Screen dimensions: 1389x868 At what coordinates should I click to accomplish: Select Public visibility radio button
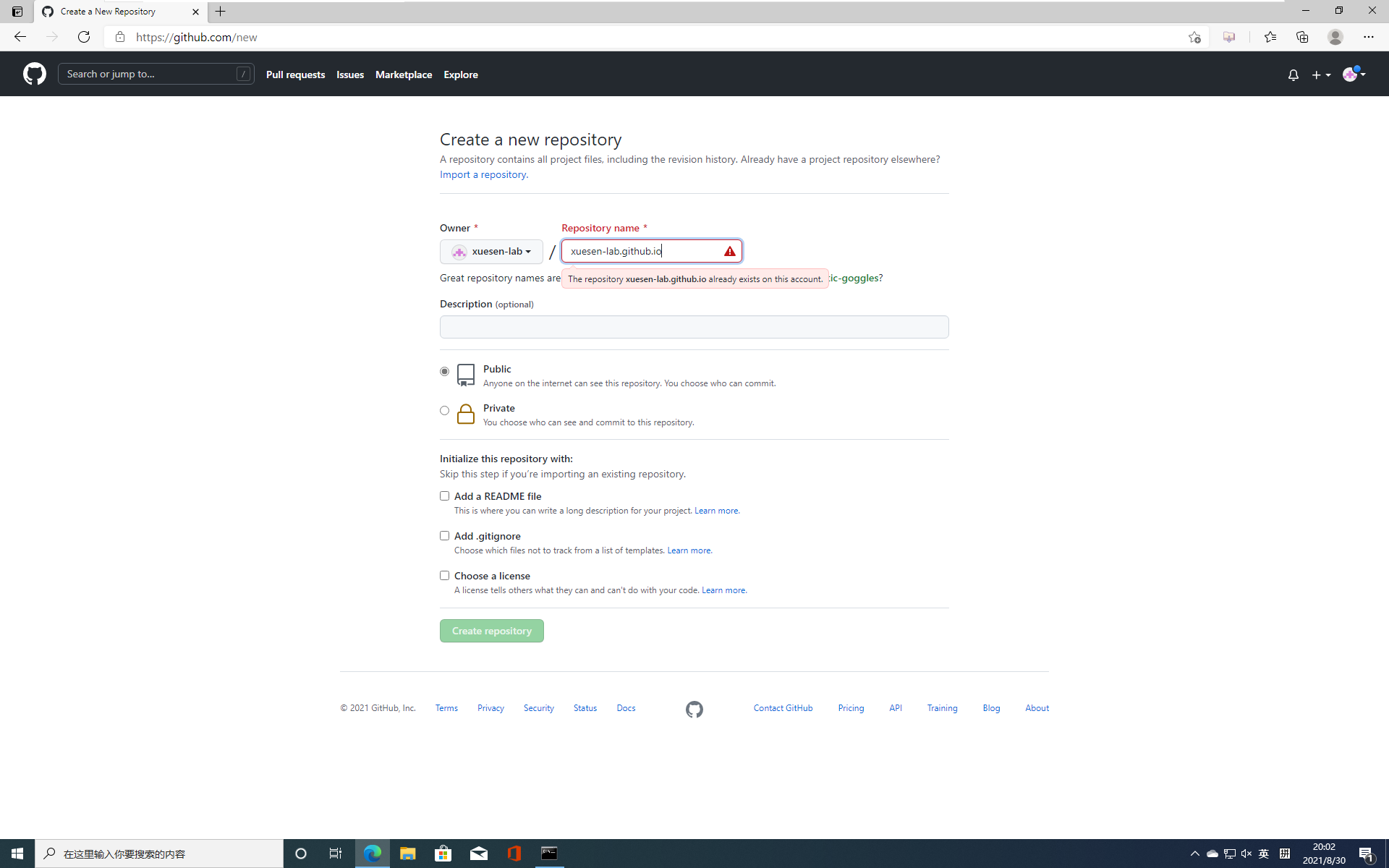[445, 371]
